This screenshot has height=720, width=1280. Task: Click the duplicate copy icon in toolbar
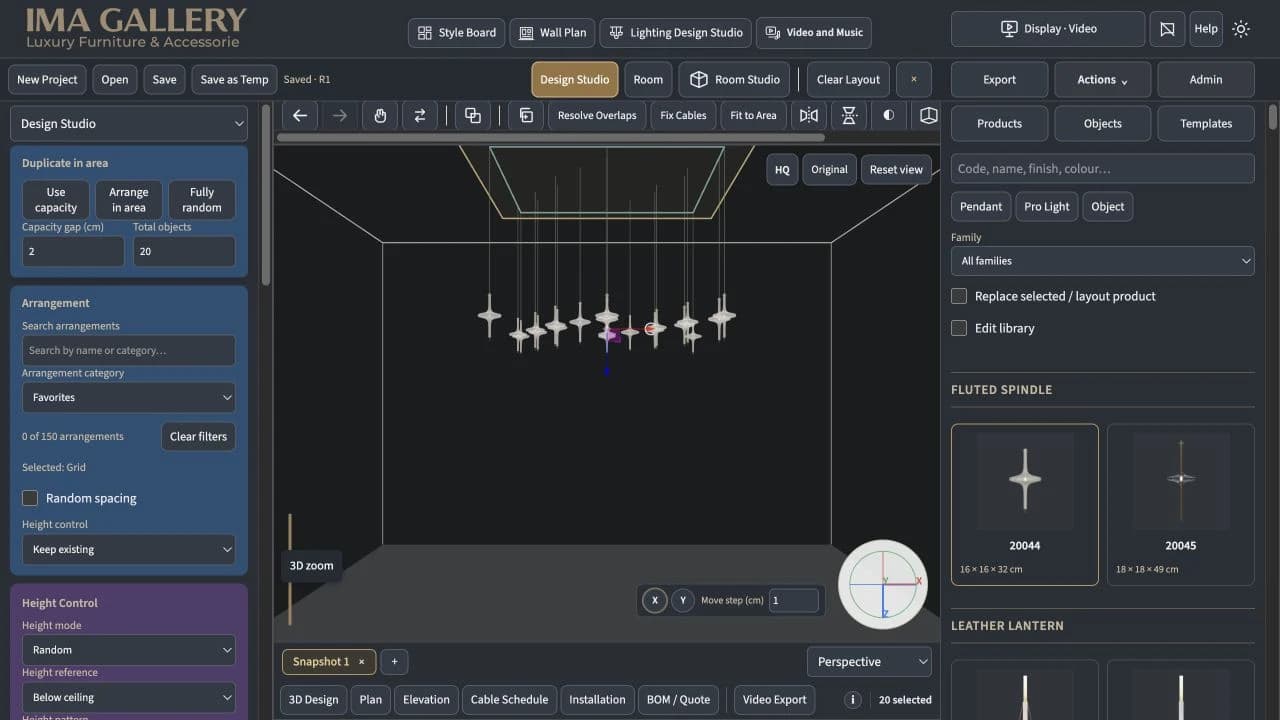pyautogui.click(x=526, y=115)
